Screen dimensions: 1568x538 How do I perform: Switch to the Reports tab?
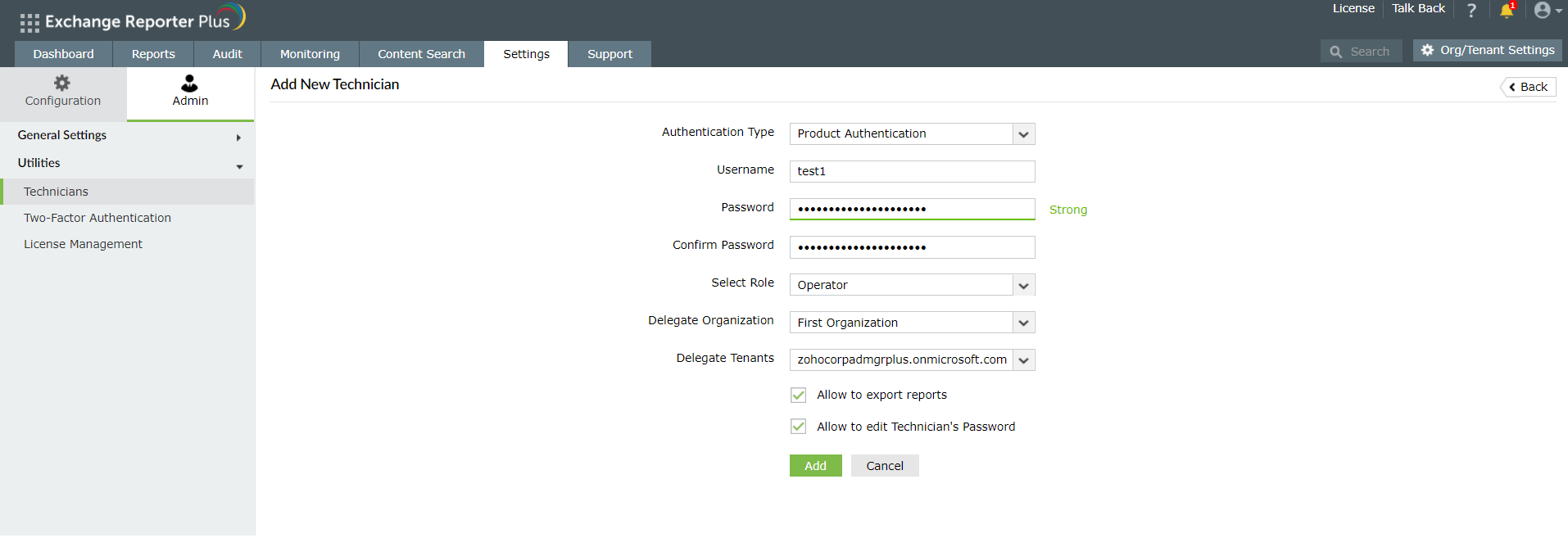153,54
